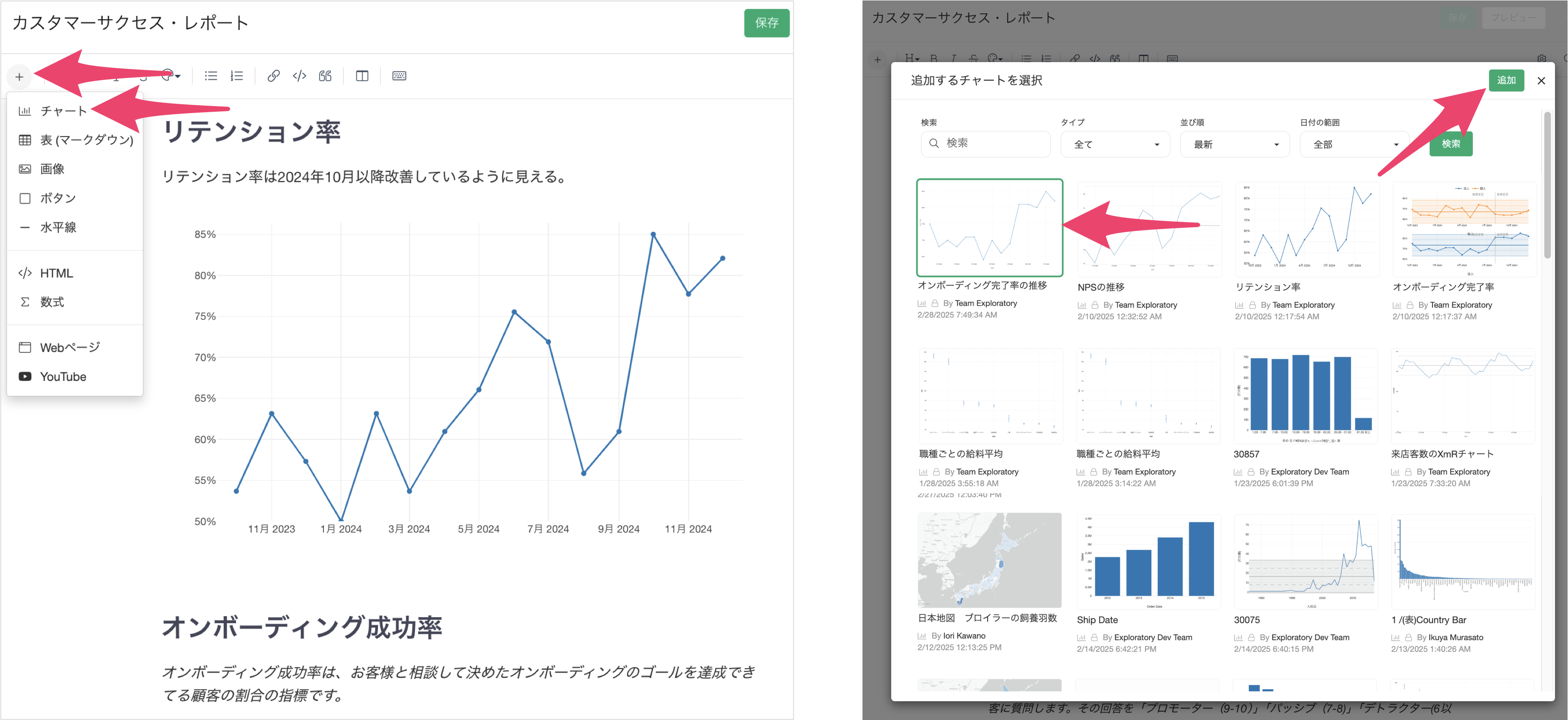Expand the 日付の範囲 dropdown showing 全部
The width and height of the screenshot is (1568, 720).
(1354, 144)
